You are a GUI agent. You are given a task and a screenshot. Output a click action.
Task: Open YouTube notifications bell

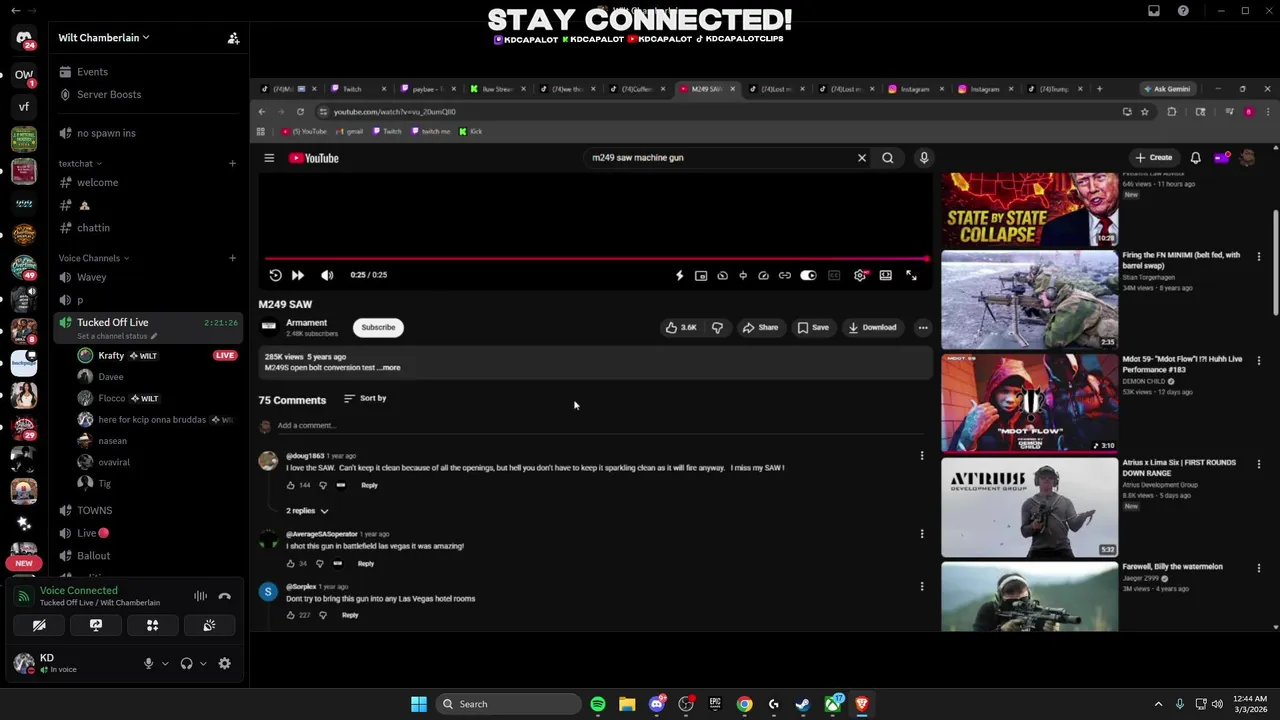(x=1195, y=158)
